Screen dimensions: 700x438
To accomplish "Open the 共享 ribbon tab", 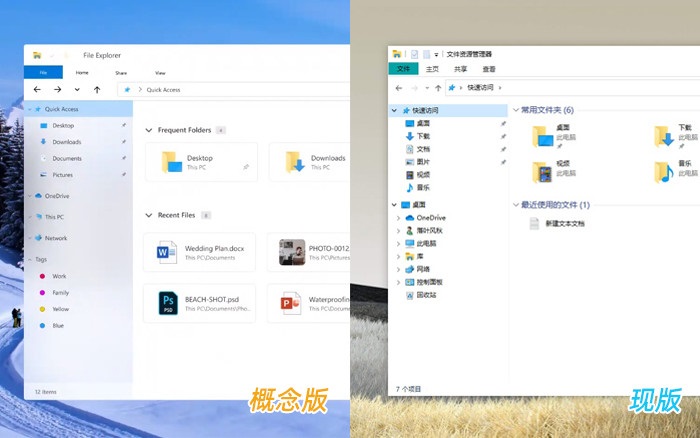I will [460, 69].
